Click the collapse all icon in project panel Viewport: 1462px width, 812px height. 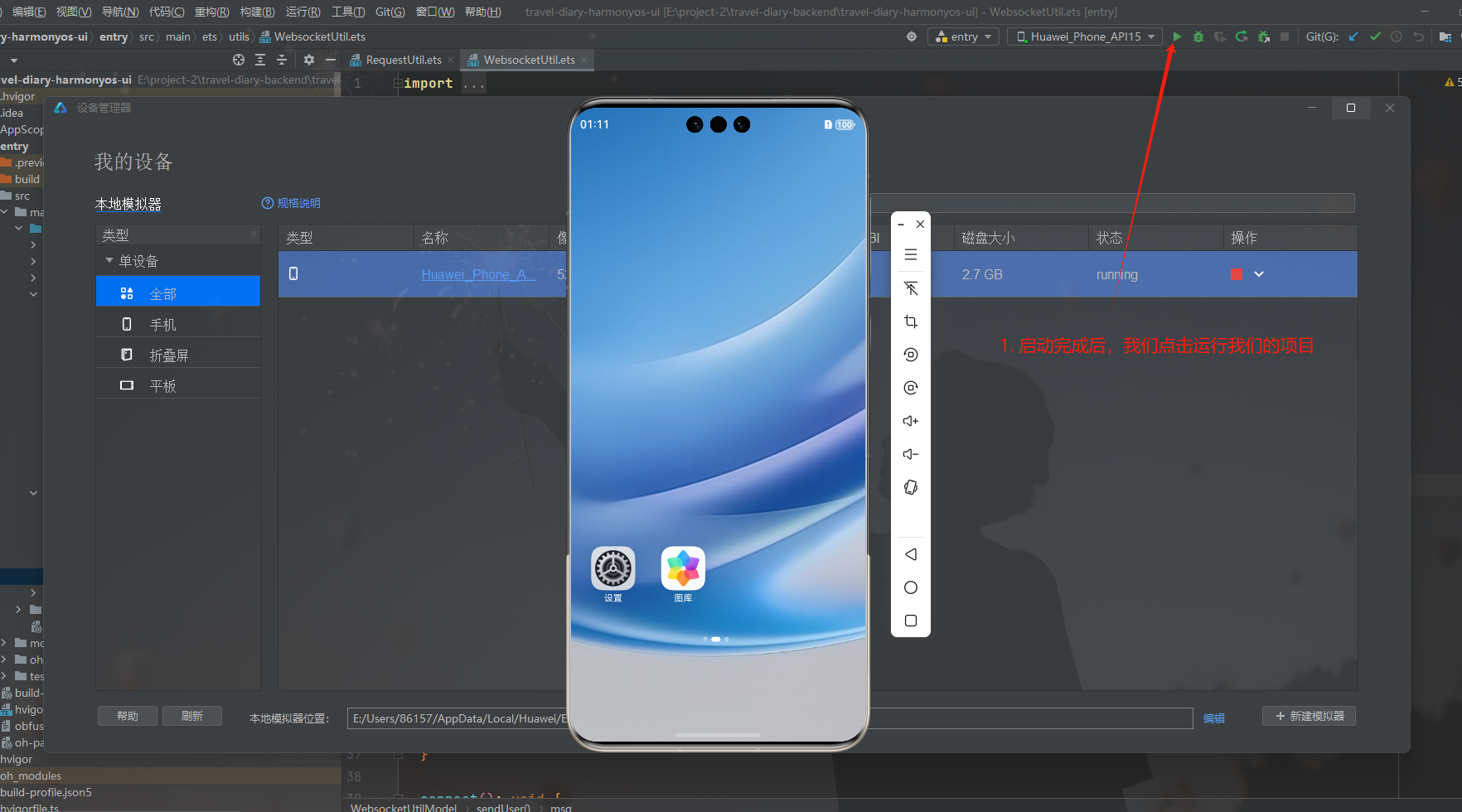(282, 60)
